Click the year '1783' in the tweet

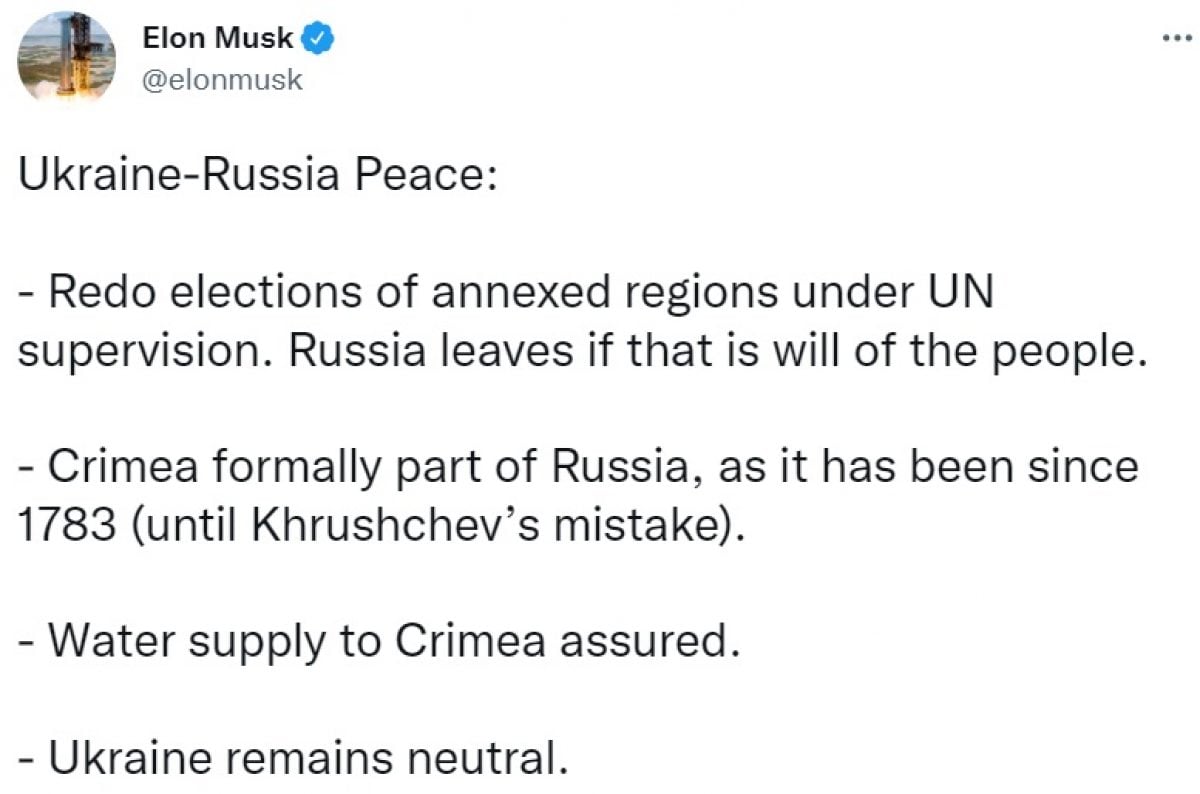coord(62,526)
